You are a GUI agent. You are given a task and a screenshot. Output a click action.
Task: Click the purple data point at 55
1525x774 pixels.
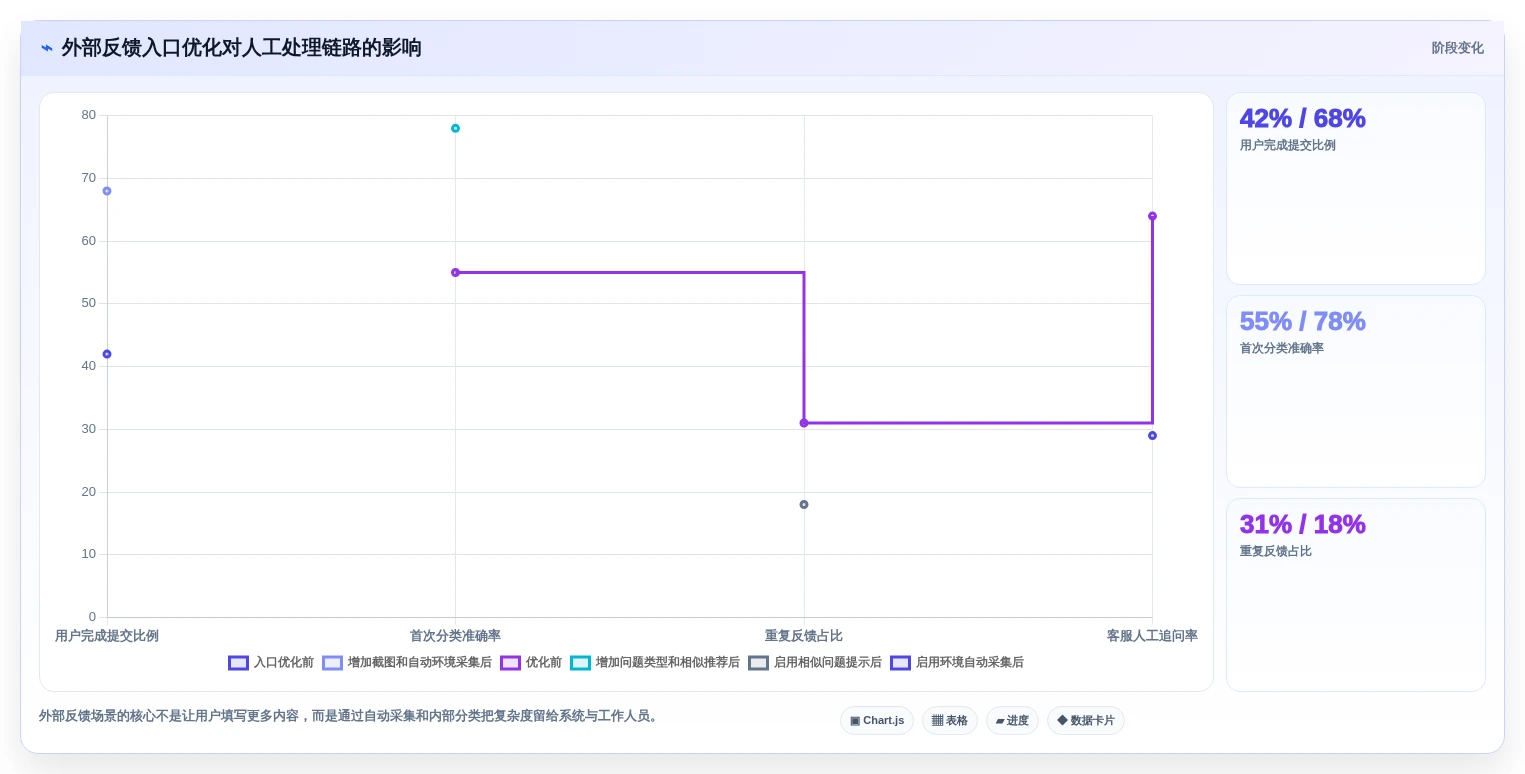(x=455, y=272)
